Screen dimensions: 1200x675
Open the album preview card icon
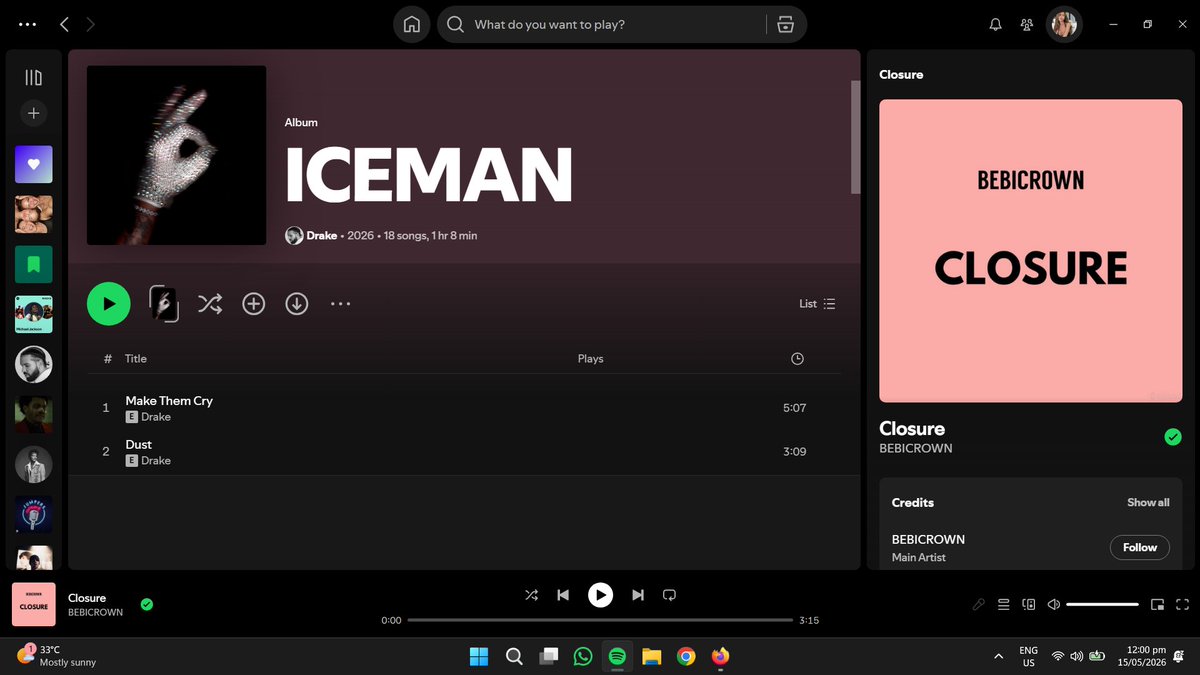pos(164,304)
